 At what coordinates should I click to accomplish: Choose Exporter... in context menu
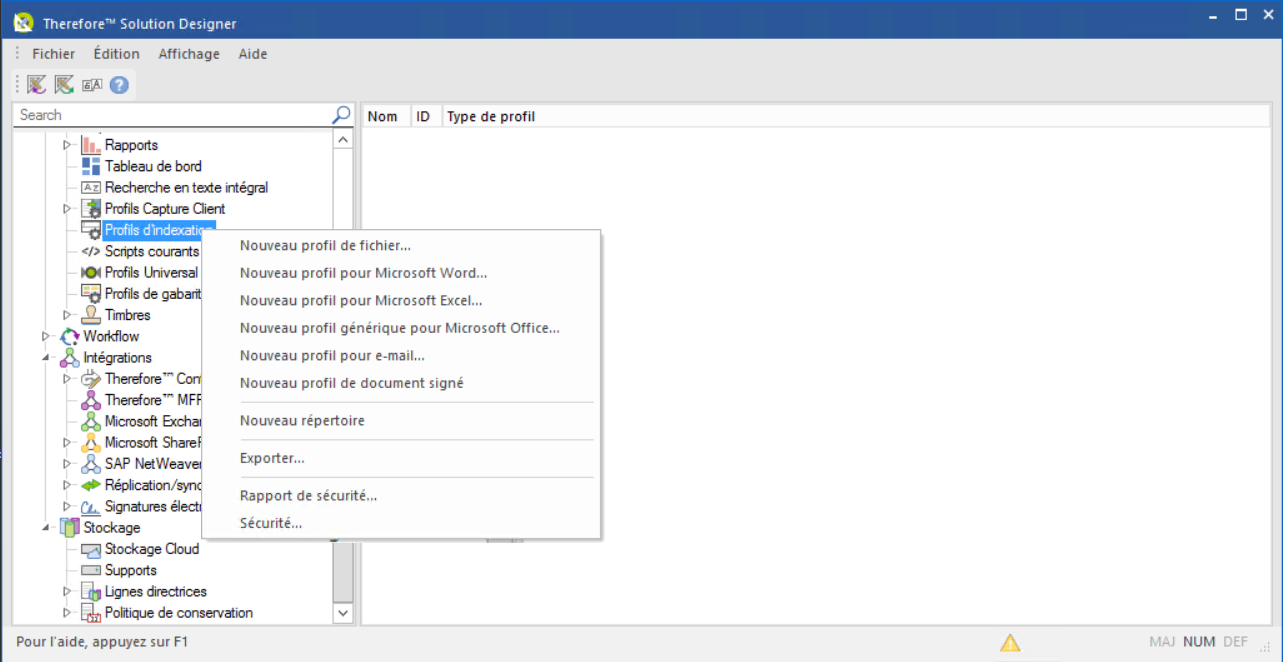[x=401, y=459]
